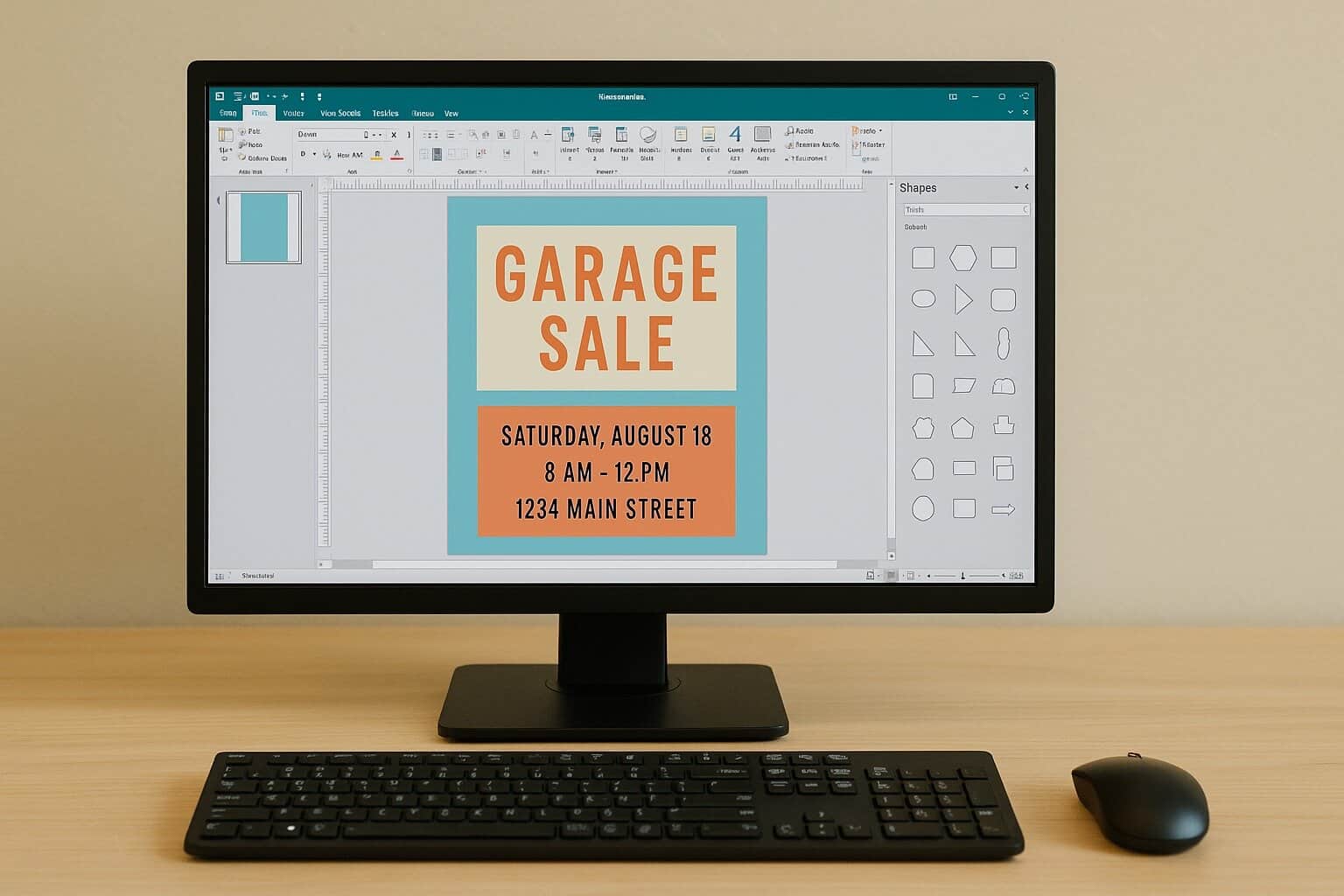Screen dimensions: 1344x896
Task: Click the globe icon in the ribbon
Action: (x=647, y=135)
